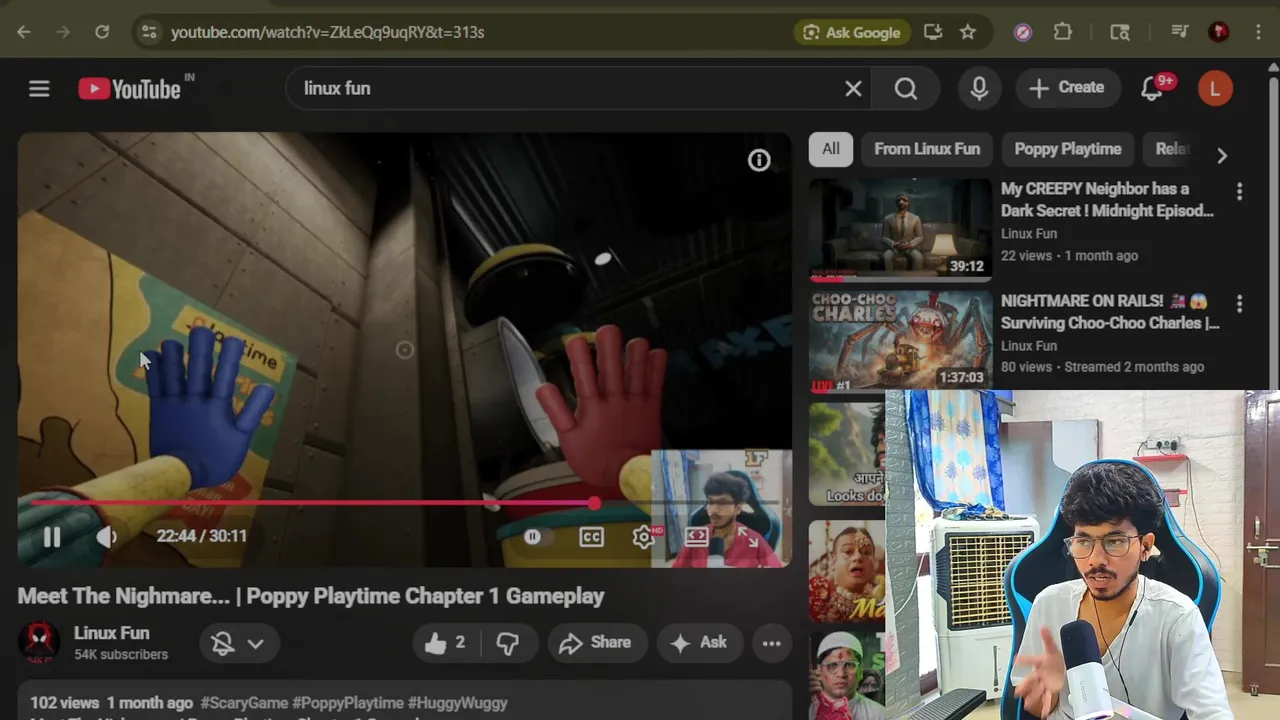Open the player settings gear
Viewport: 1280px width, 720px height.
[x=644, y=537]
